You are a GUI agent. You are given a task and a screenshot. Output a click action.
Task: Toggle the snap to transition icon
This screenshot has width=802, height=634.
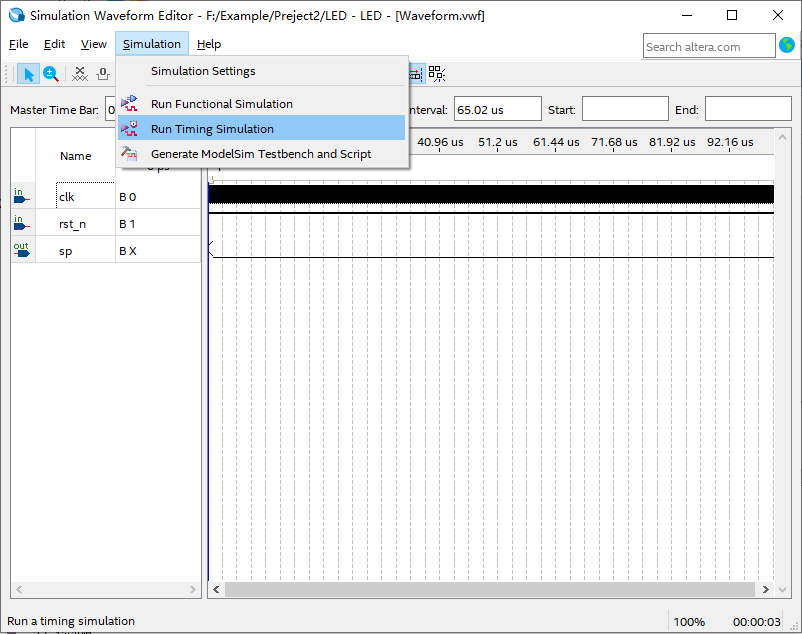[416, 75]
